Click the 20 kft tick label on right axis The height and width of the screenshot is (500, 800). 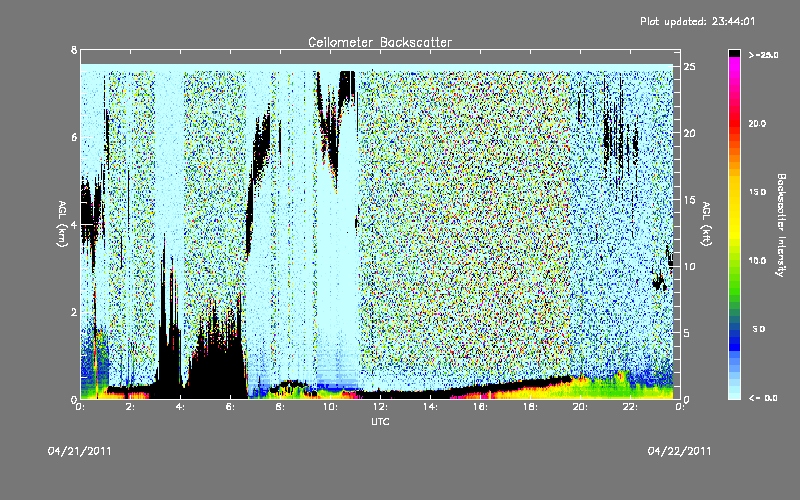pos(689,133)
